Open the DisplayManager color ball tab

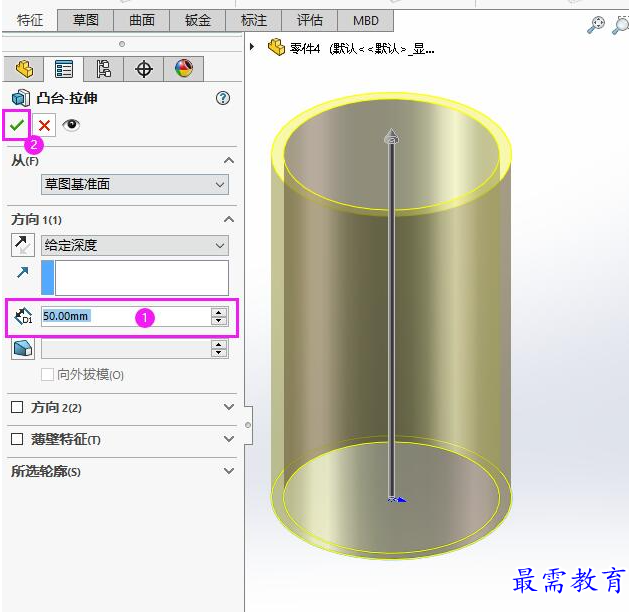(184, 69)
